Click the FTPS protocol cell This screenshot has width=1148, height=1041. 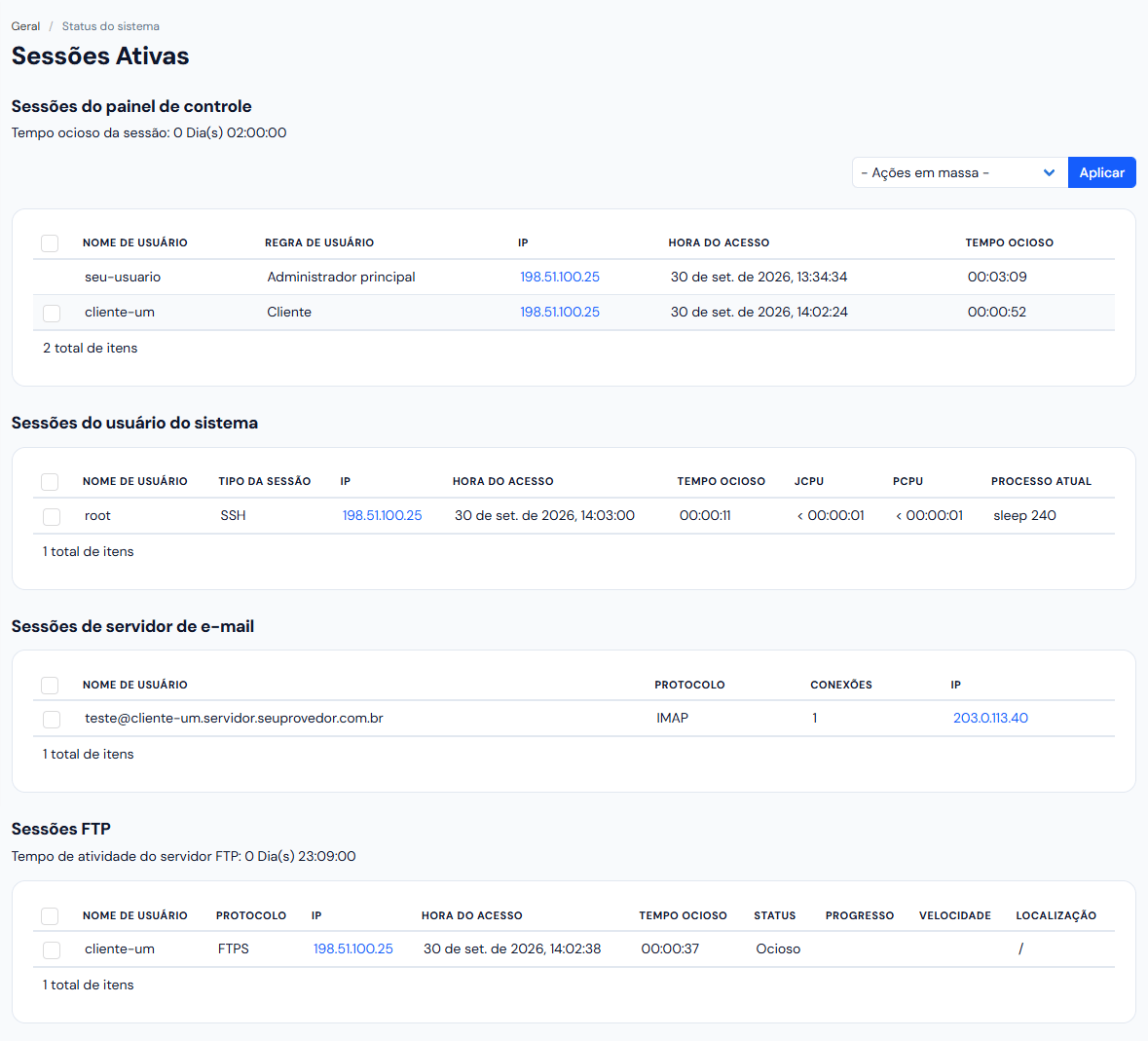pos(233,948)
